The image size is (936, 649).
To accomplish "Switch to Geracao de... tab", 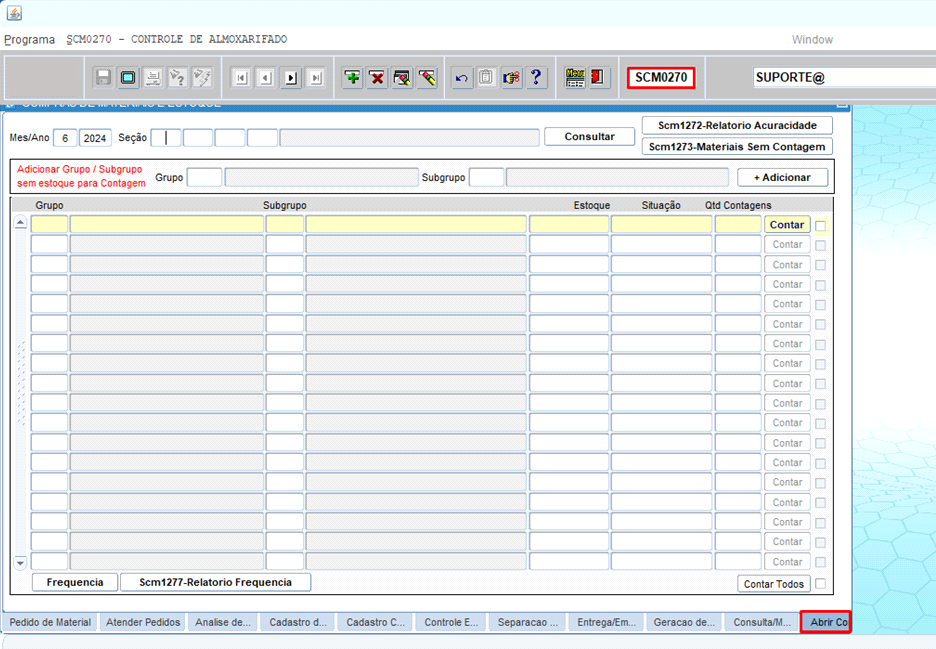I will click(684, 622).
